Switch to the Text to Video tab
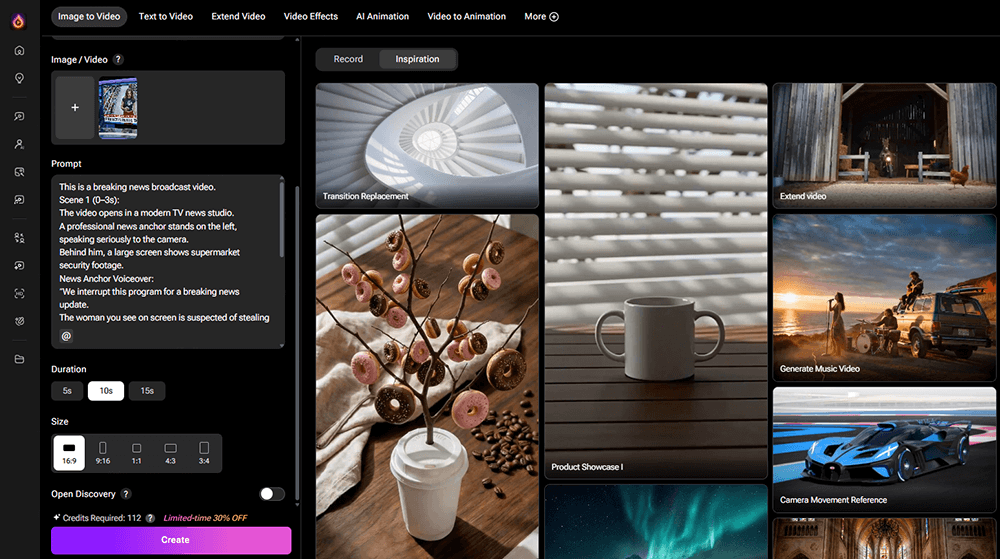This screenshot has height=559, width=1000. point(167,17)
